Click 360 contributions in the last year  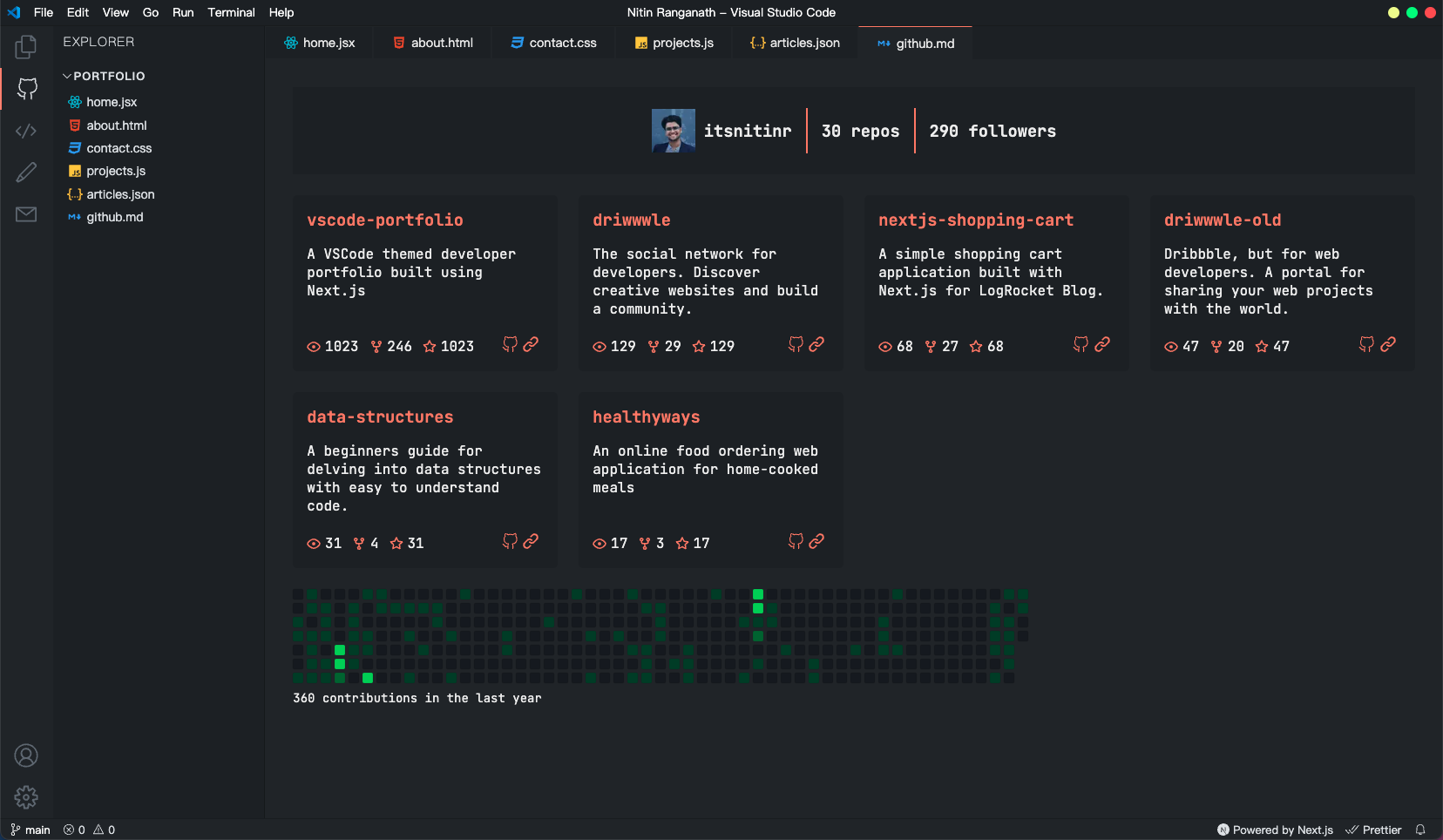417,698
